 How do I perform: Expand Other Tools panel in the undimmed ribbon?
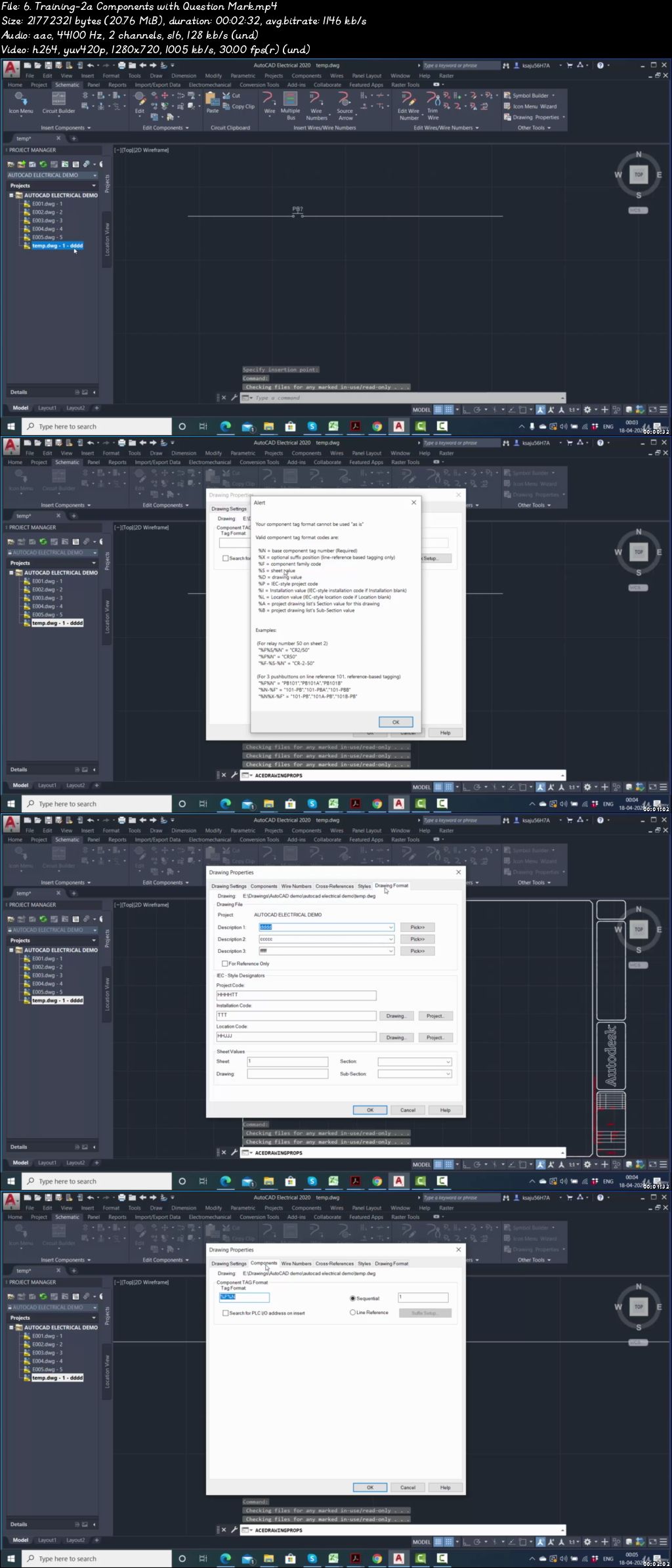[534, 128]
